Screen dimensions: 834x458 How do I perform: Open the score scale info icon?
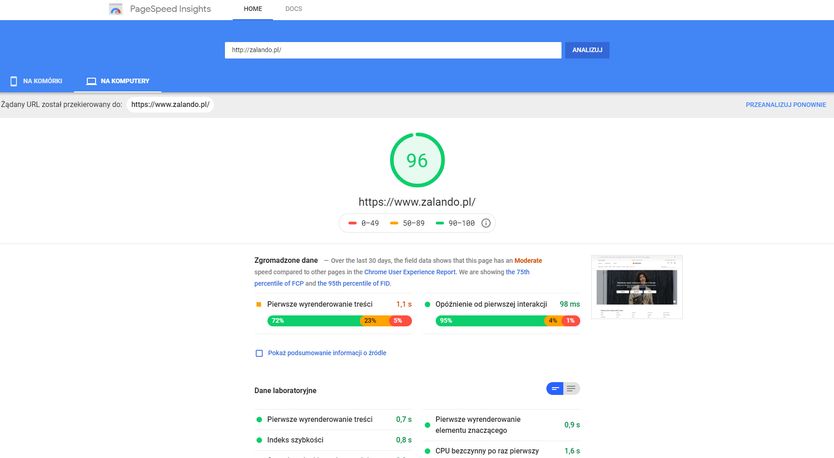(x=486, y=223)
